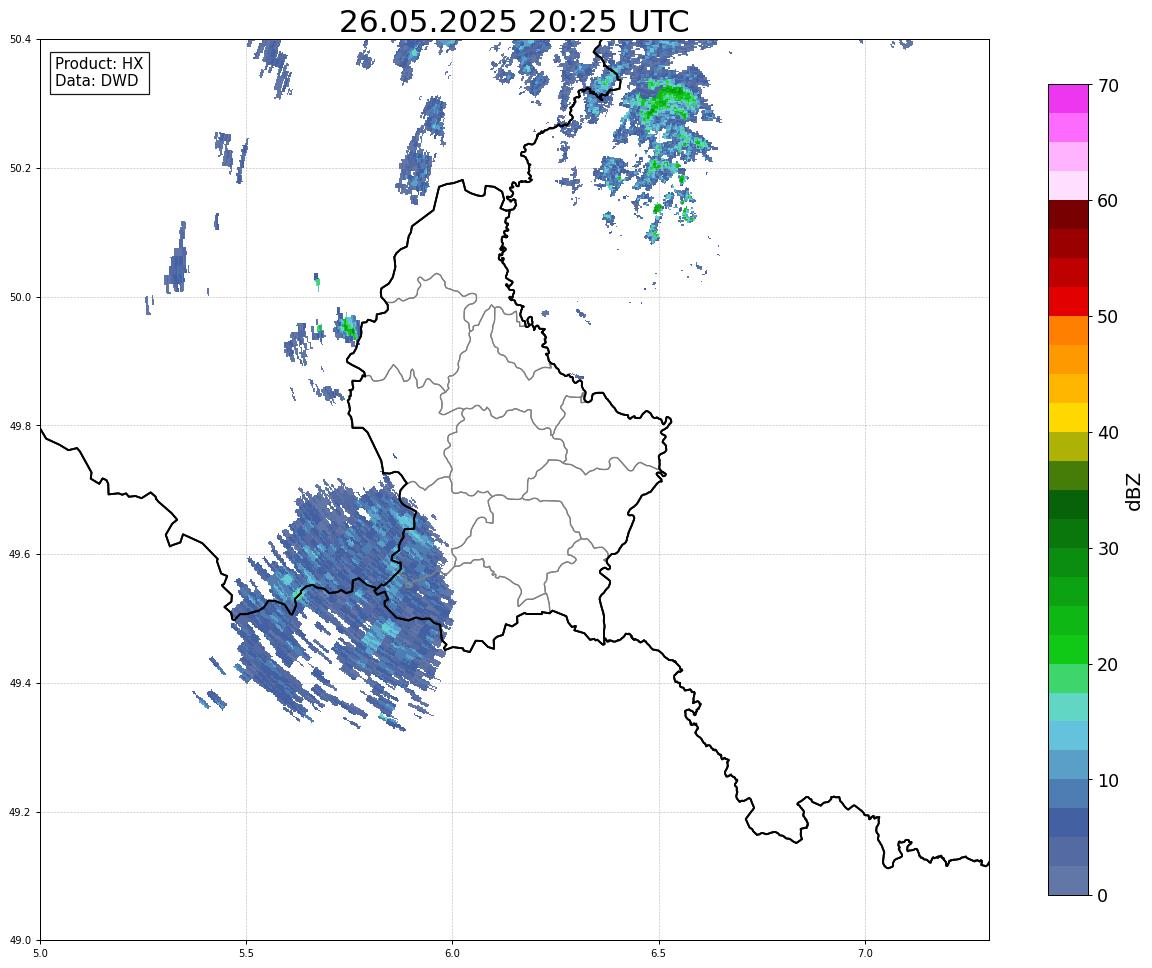Click the 6.0 longitude axis label
The height and width of the screenshot is (968, 1152).
coord(453,953)
